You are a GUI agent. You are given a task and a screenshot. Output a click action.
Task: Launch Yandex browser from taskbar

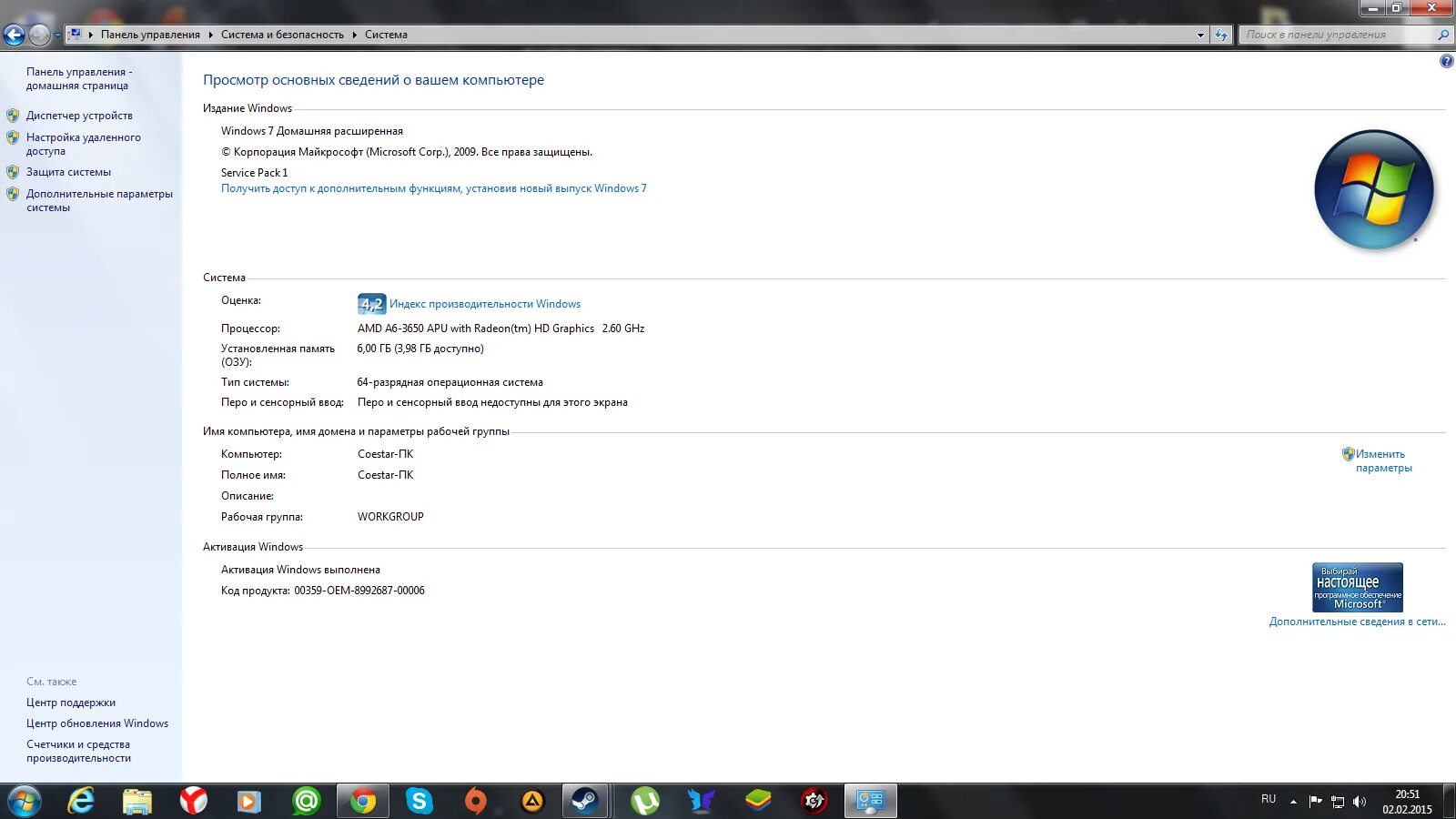[194, 801]
